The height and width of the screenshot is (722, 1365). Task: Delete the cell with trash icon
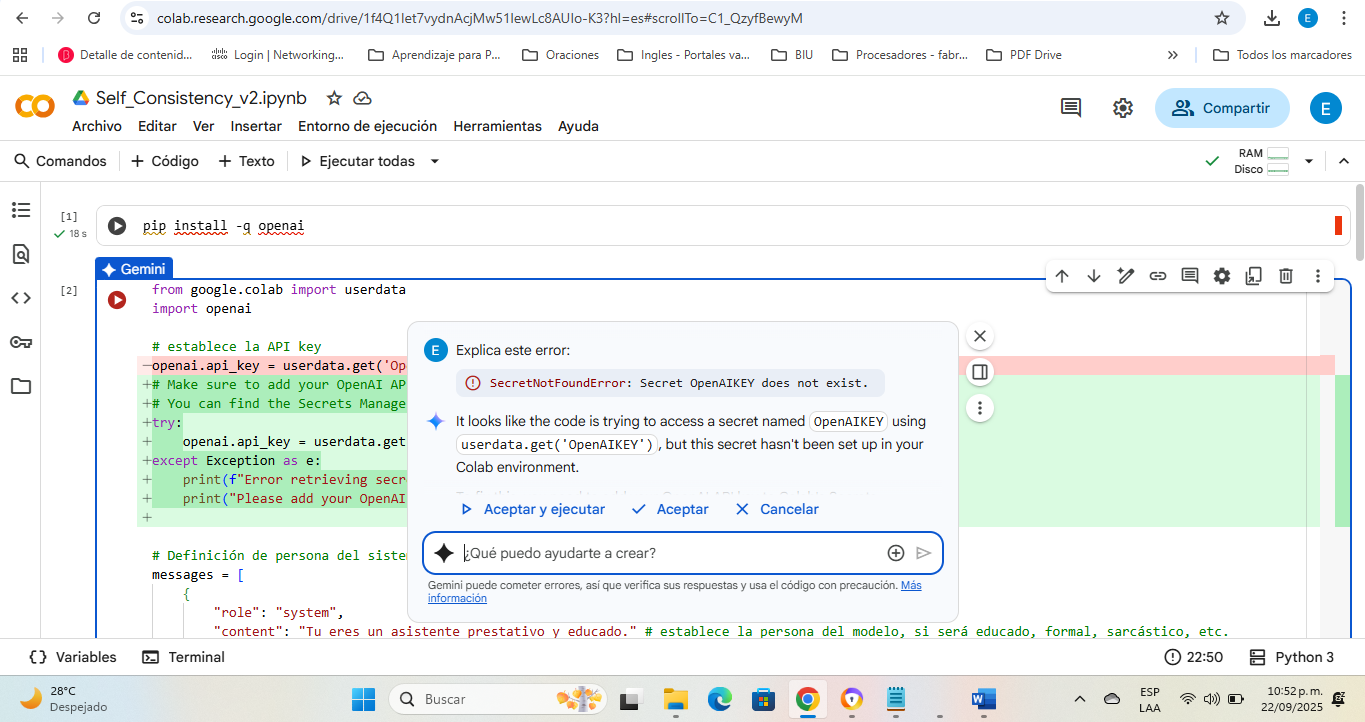(1286, 276)
